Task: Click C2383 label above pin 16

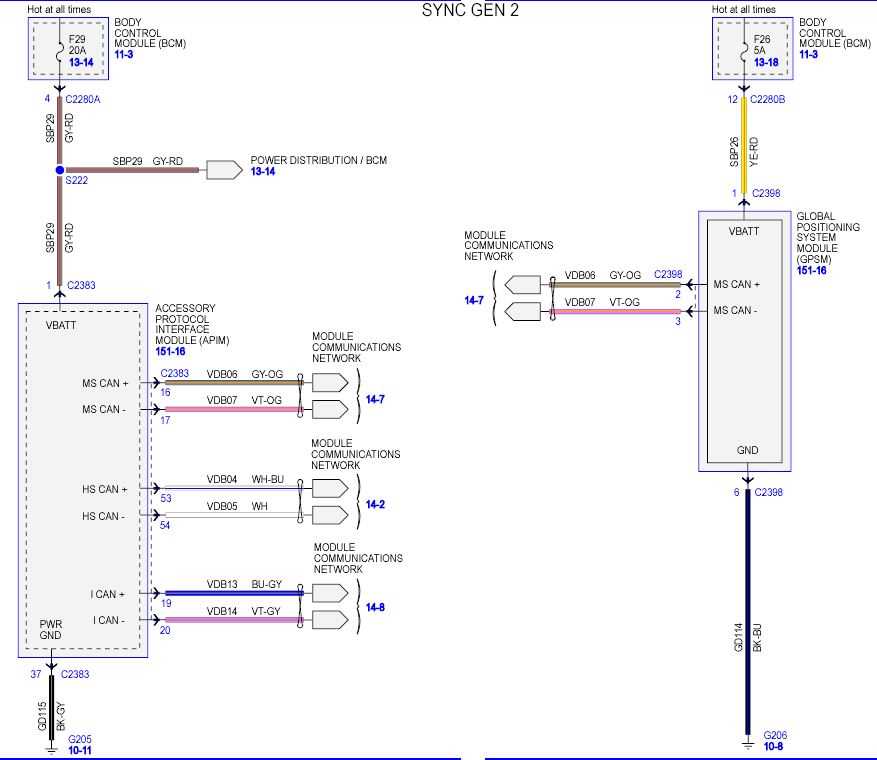Action: (x=175, y=373)
